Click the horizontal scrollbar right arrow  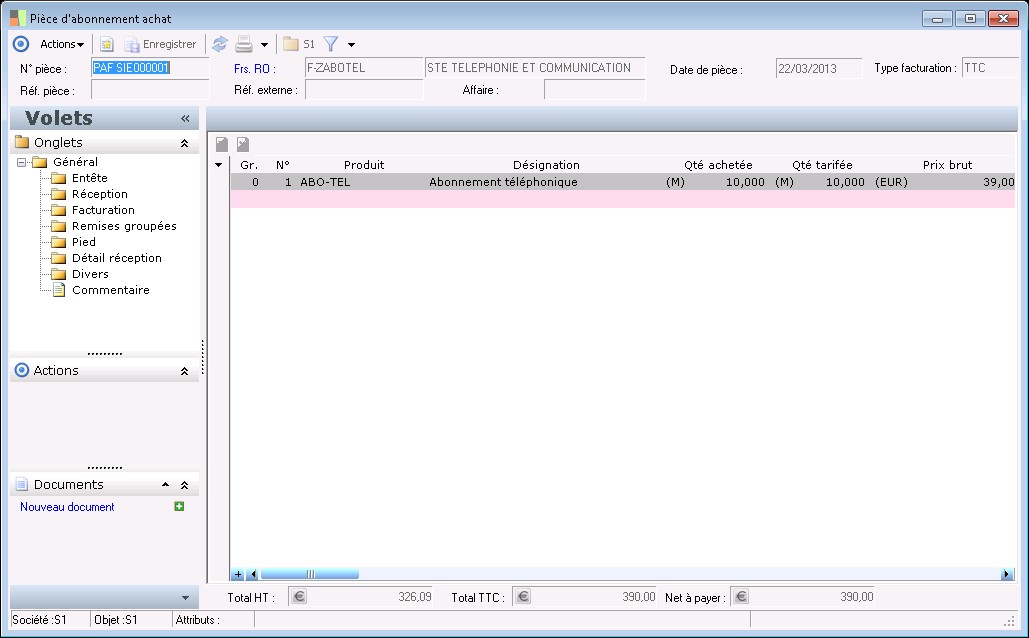click(x=1007, y=574)
